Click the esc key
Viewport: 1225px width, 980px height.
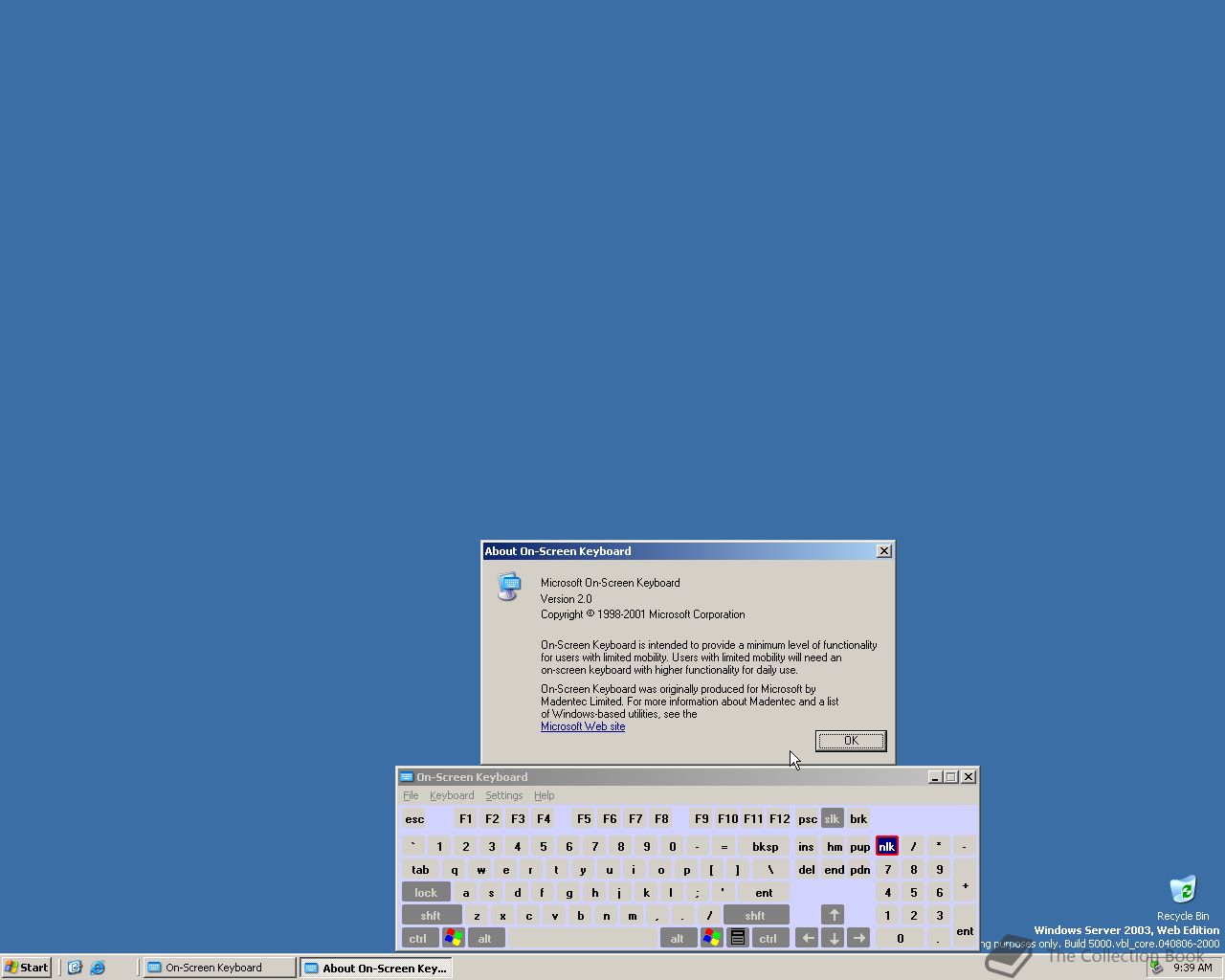414,819
